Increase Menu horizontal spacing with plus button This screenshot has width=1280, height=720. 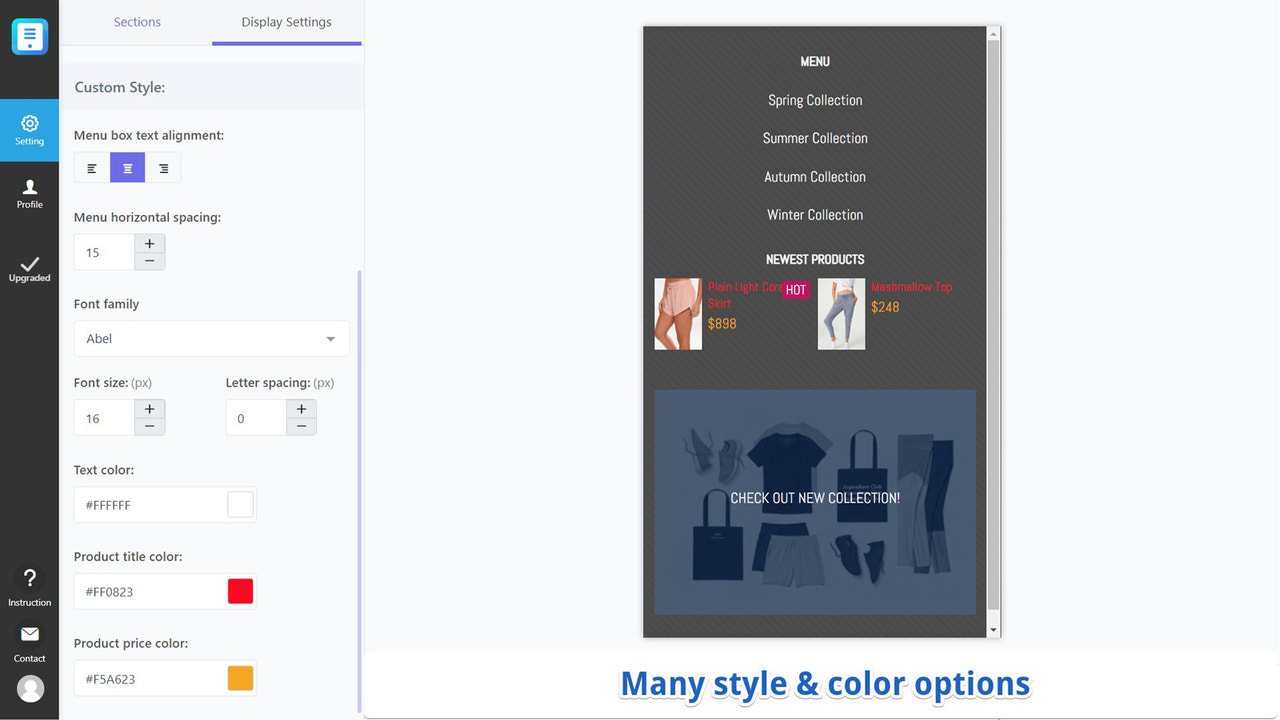point(149,242)
